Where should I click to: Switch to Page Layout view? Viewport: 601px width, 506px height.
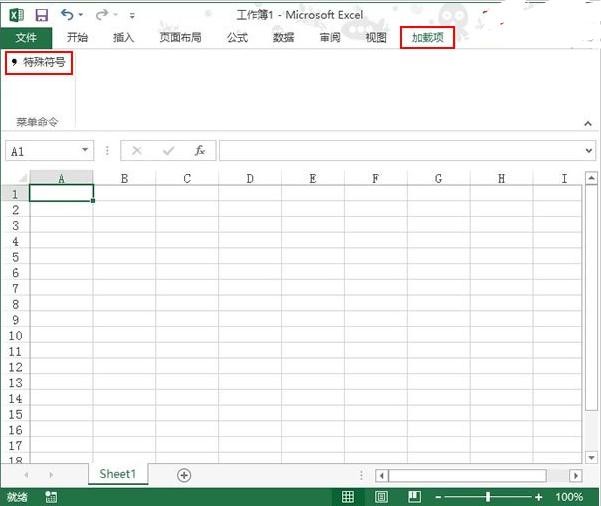pyautogui.click(x=381, y=497)
